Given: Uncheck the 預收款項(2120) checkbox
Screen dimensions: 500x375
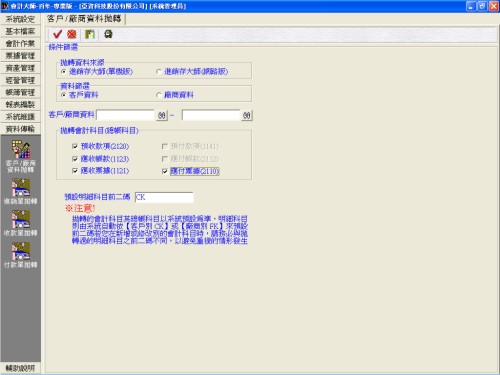Looking at the screenshot, I should click(x=75, y=146).
